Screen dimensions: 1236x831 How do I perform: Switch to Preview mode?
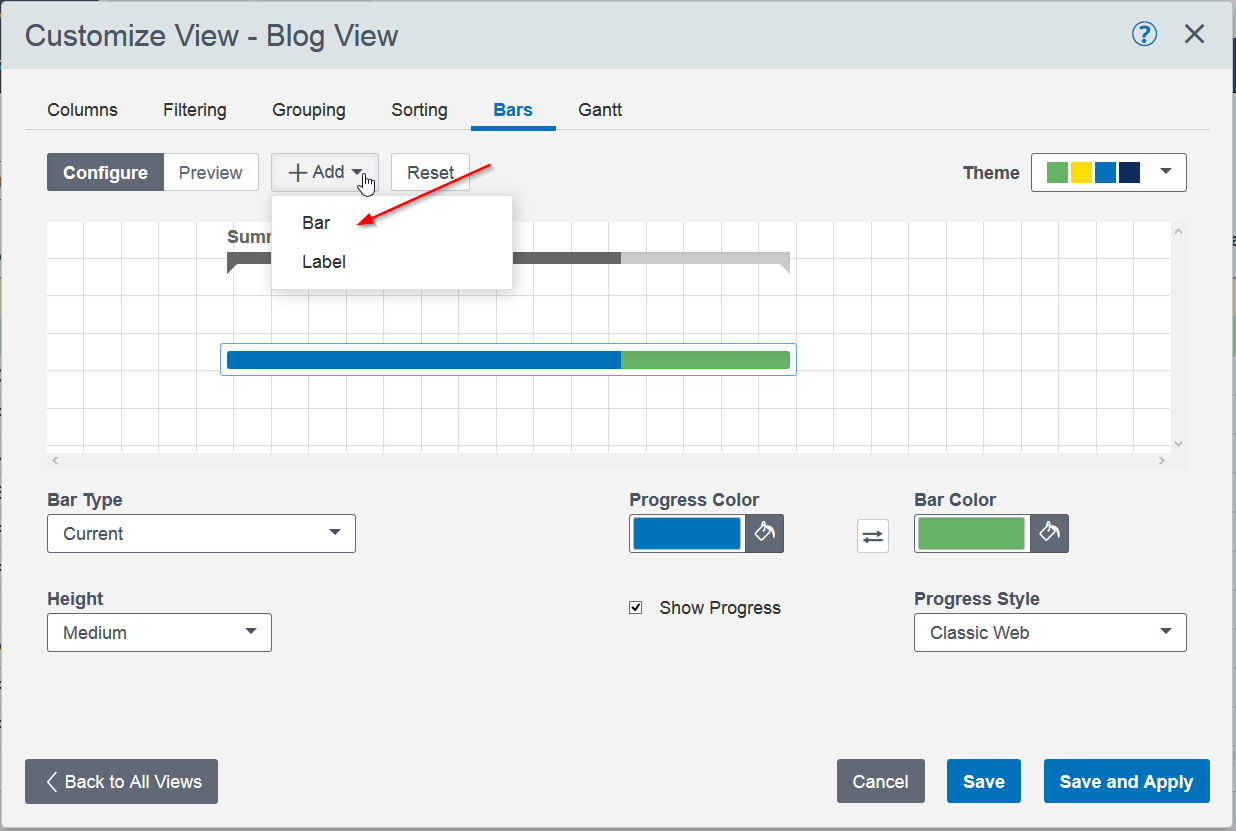click(210, 172)
